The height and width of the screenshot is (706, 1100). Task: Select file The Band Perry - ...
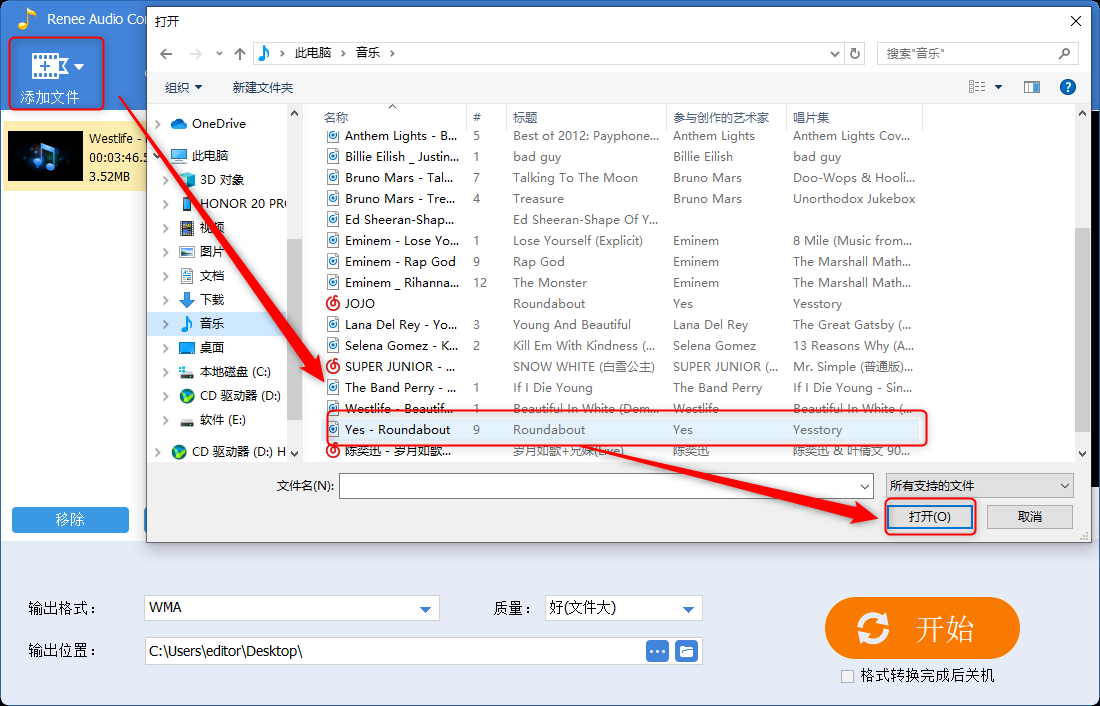pos(400,387)
